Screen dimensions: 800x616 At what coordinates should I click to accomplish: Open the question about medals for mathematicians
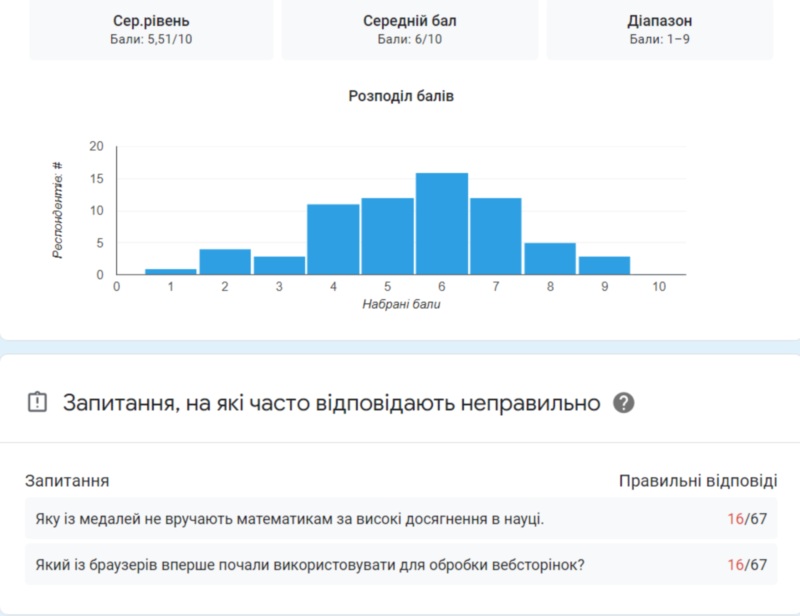point(289,519)
